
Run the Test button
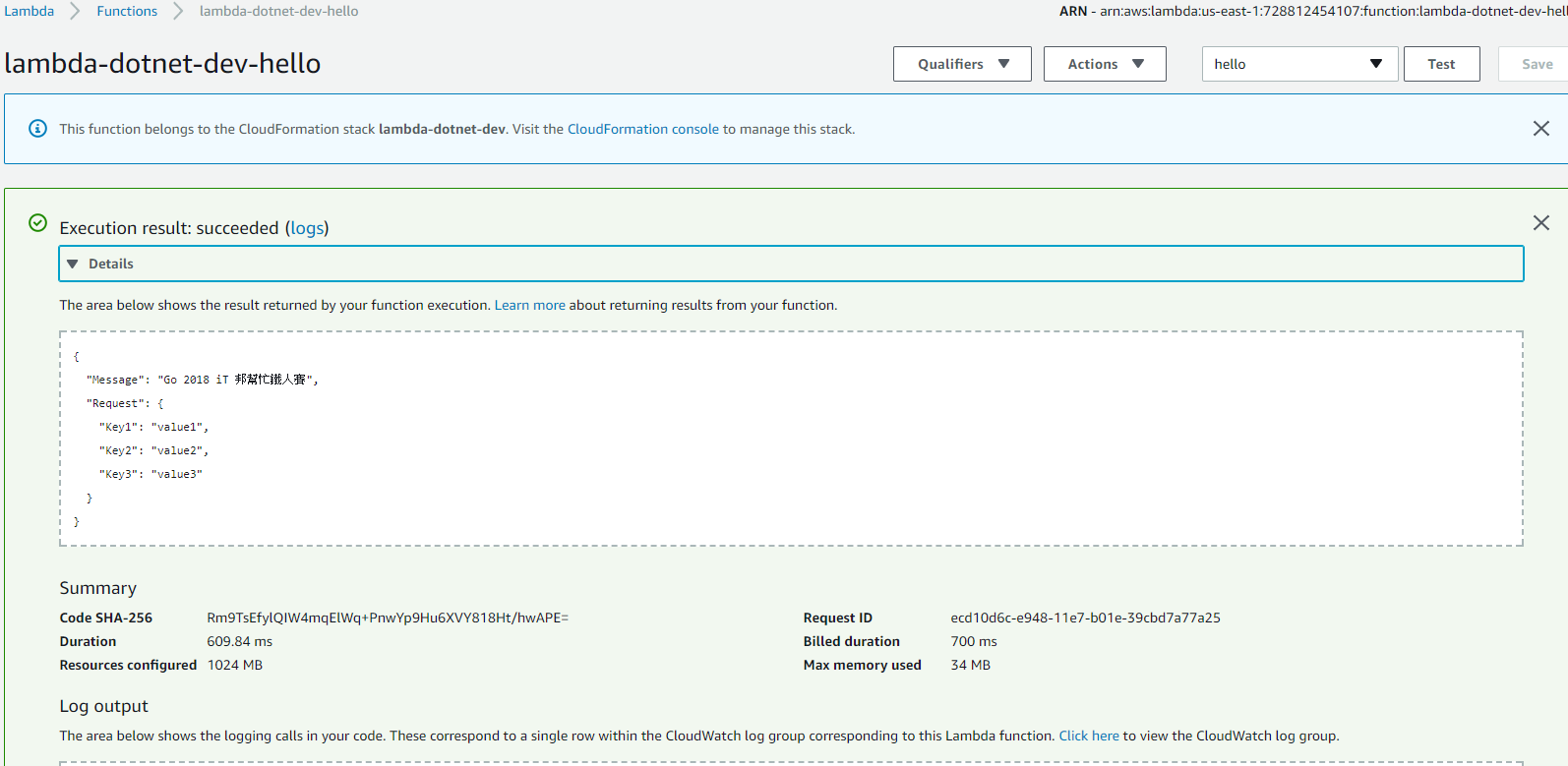click(x=1440, y=64)
